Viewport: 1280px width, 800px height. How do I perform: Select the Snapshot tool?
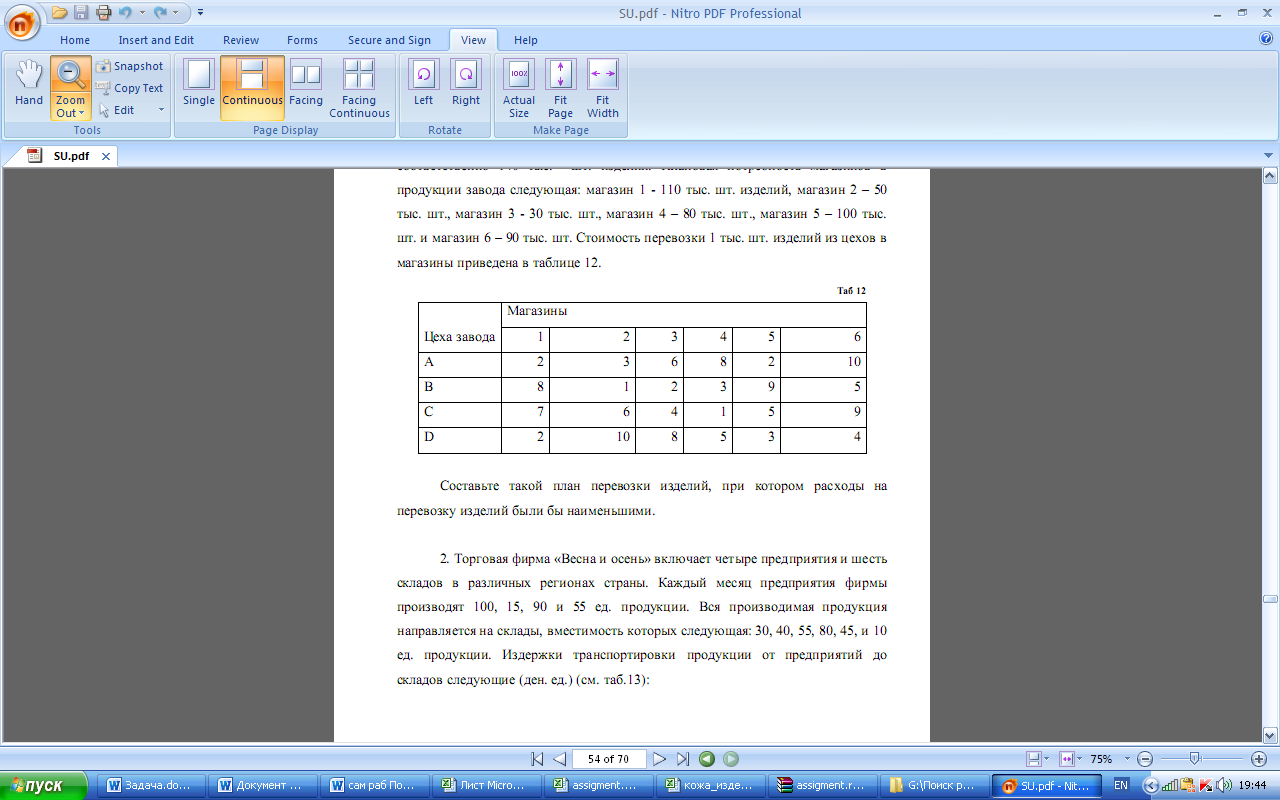coord(130,66)
